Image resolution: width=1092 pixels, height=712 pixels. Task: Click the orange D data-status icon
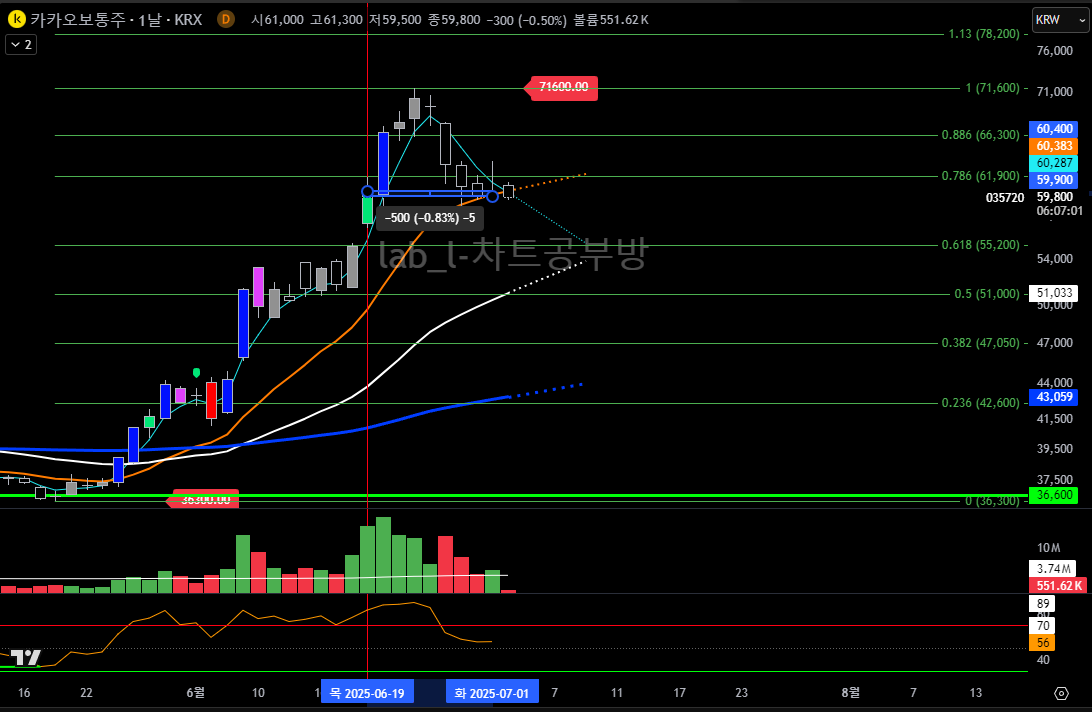click(225, 20)
